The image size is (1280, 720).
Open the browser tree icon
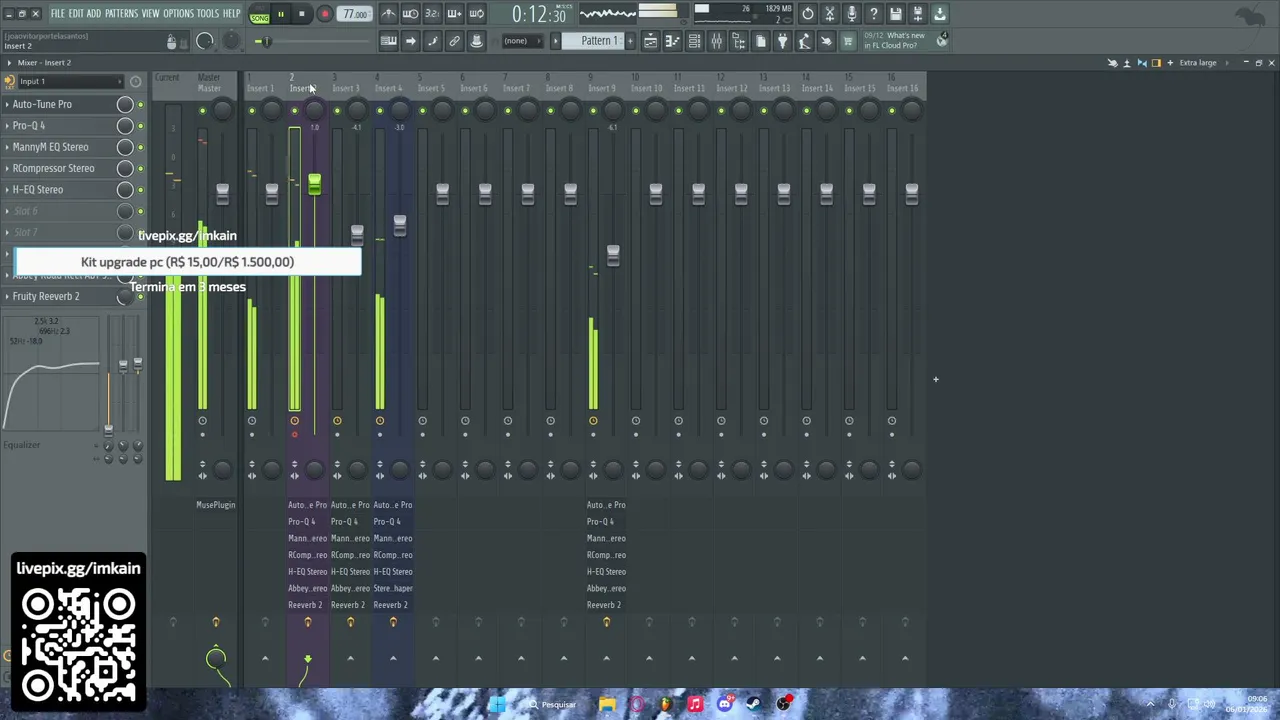click(x=739, y=41)
